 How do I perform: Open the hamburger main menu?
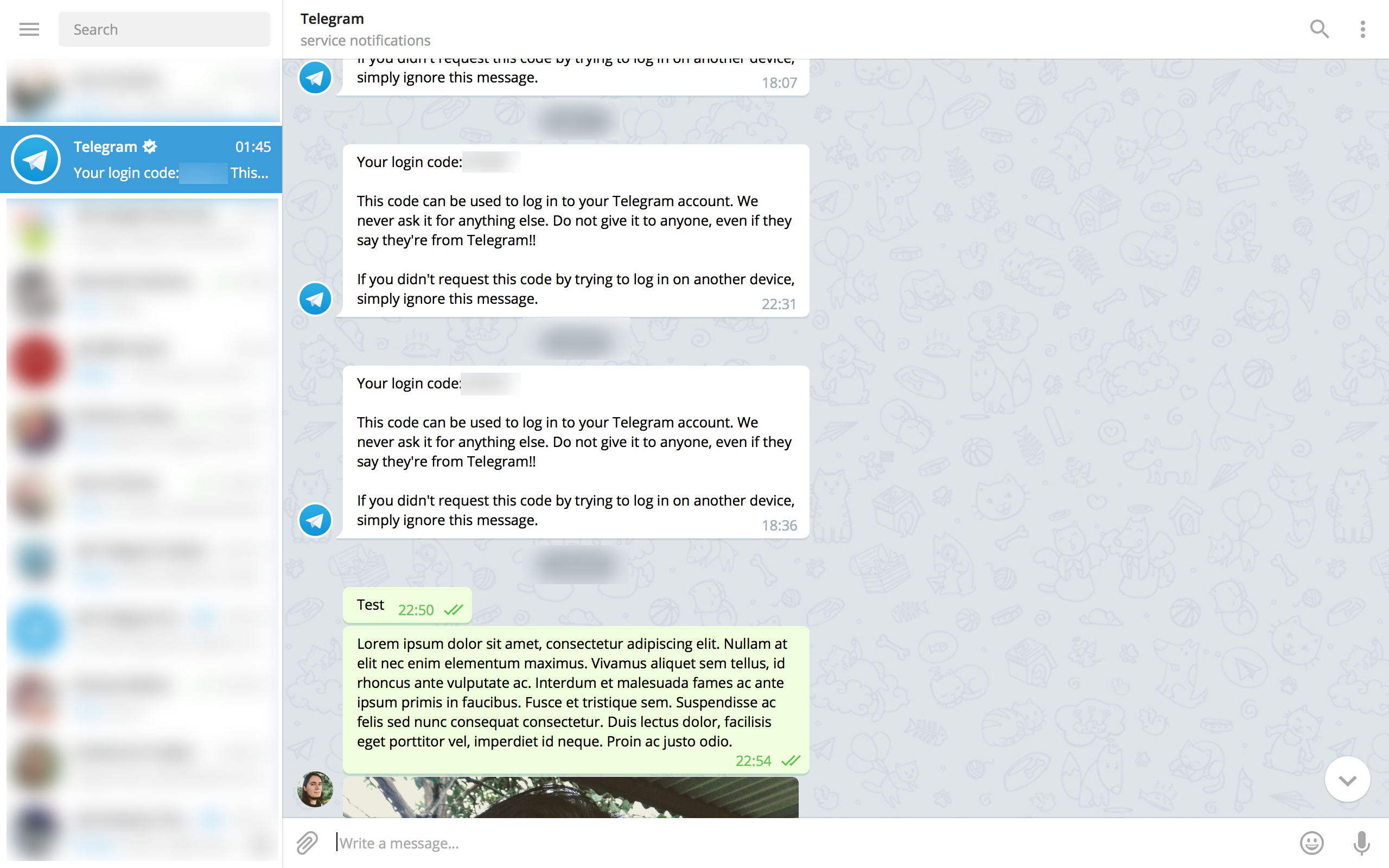click(x=29, y=29)
